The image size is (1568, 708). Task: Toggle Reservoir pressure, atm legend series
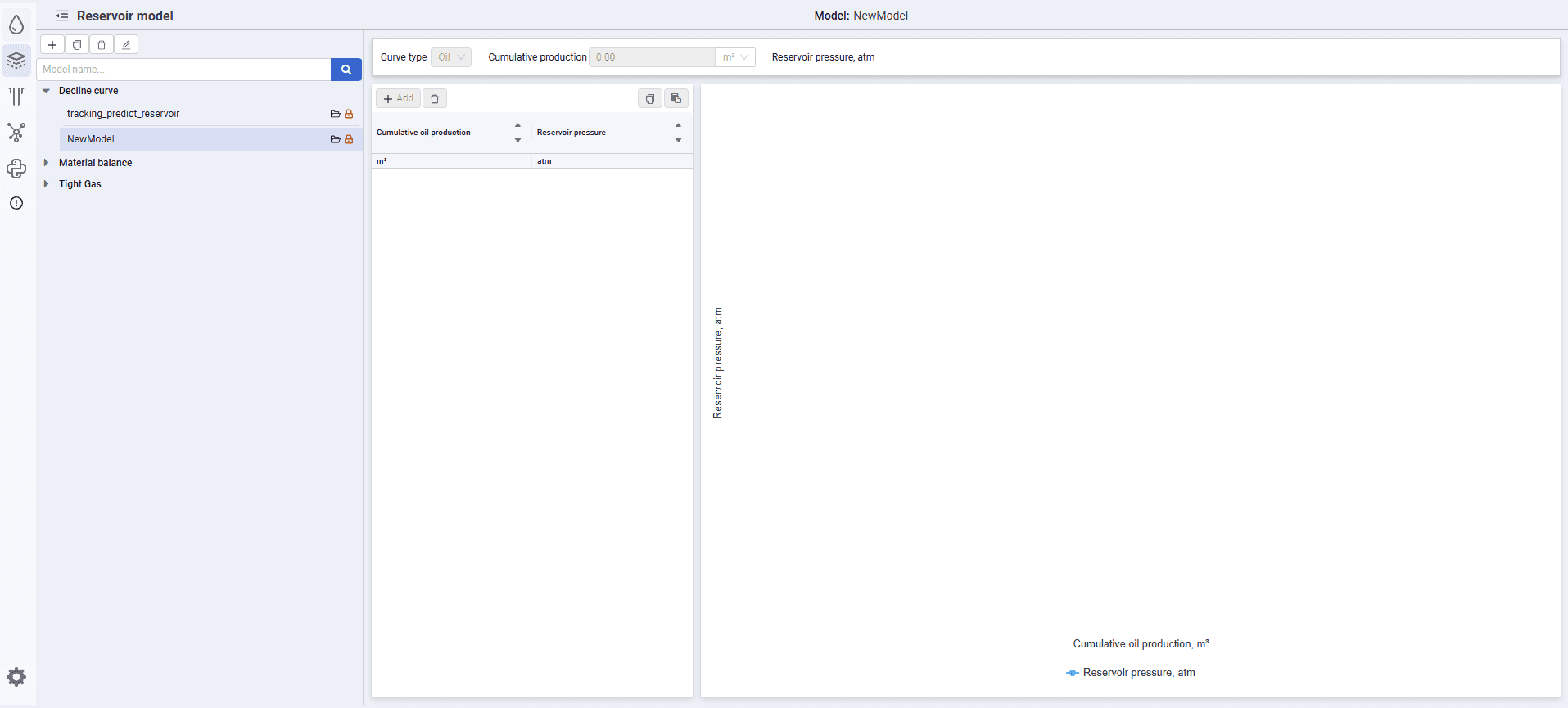[x=1131, y=673]
